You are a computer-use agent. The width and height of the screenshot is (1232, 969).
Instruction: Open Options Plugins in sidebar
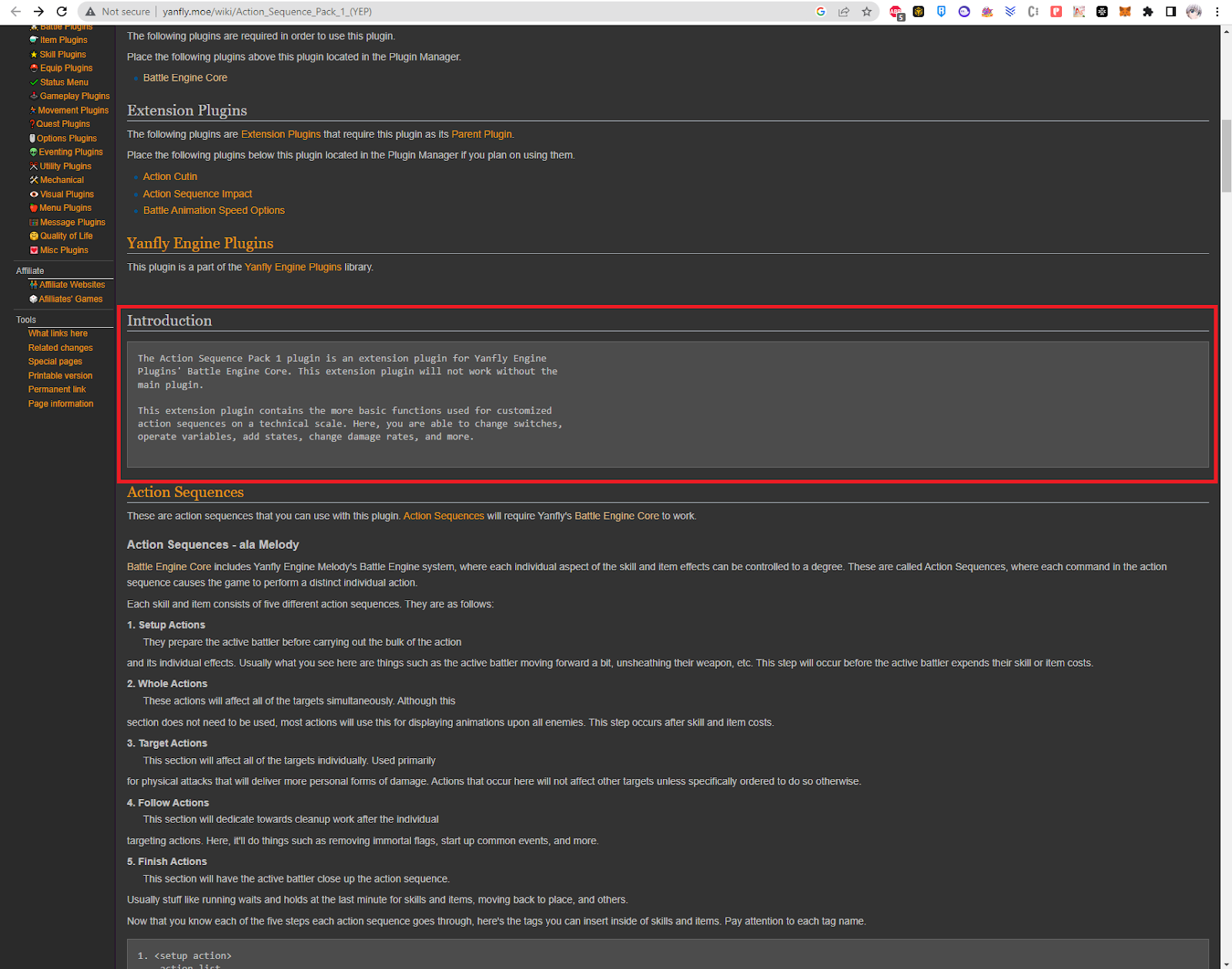point(67,139)
